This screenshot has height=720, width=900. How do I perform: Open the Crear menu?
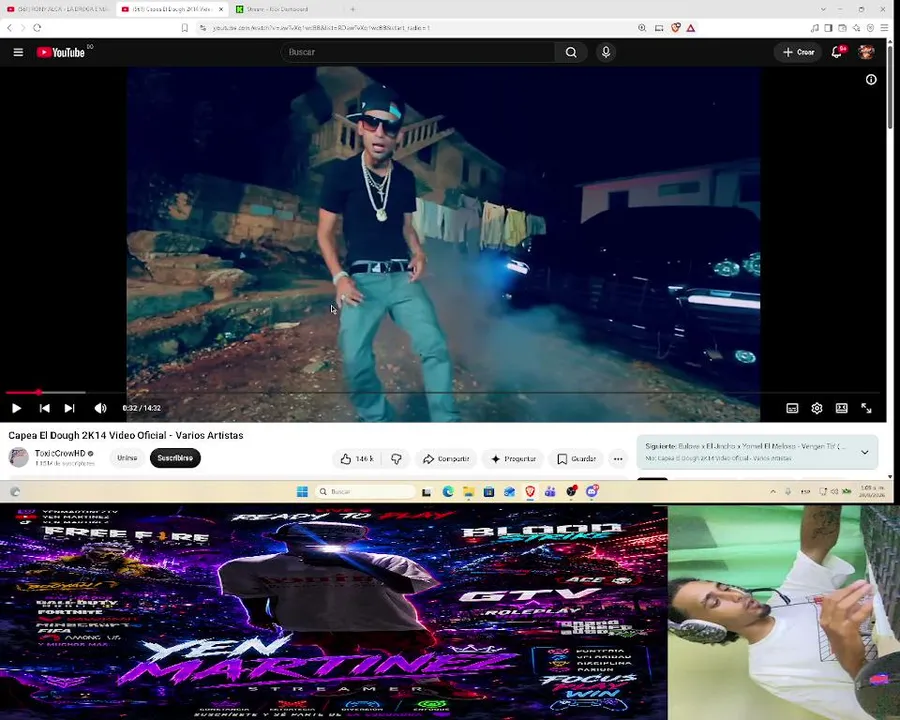point(798,52)
